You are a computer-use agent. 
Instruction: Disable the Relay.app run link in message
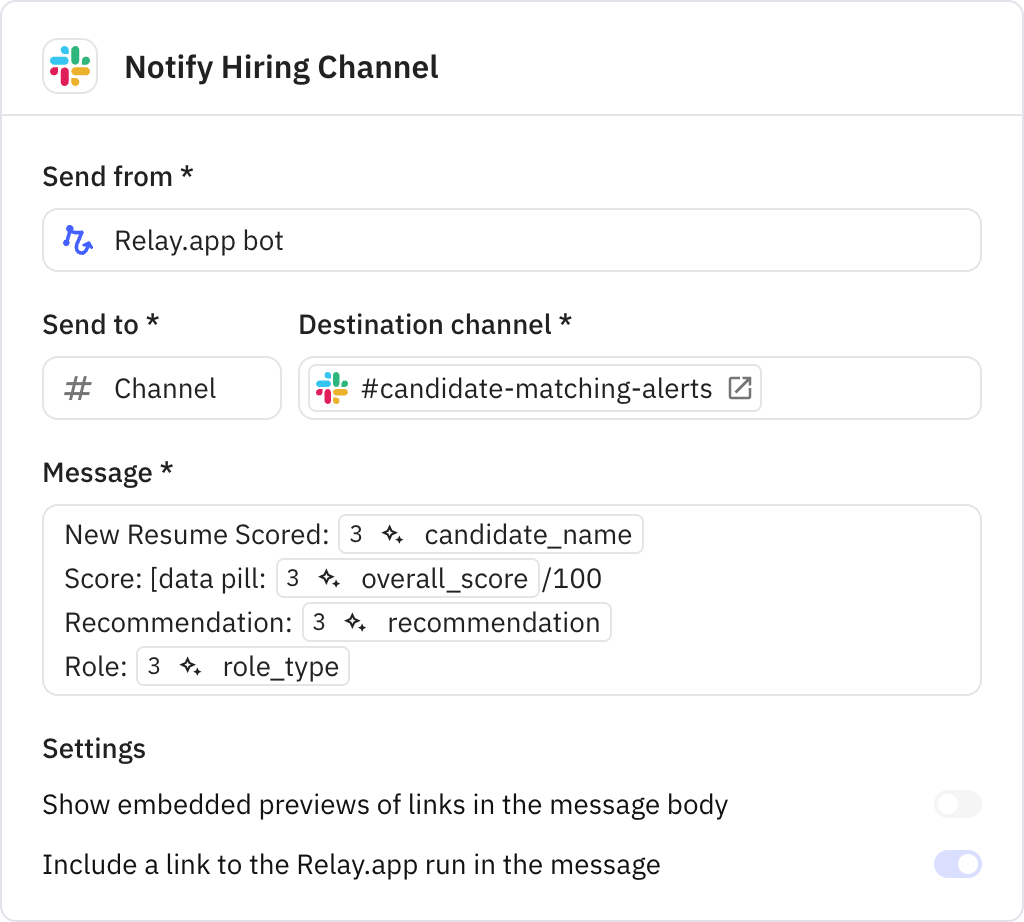coord(957,864)
